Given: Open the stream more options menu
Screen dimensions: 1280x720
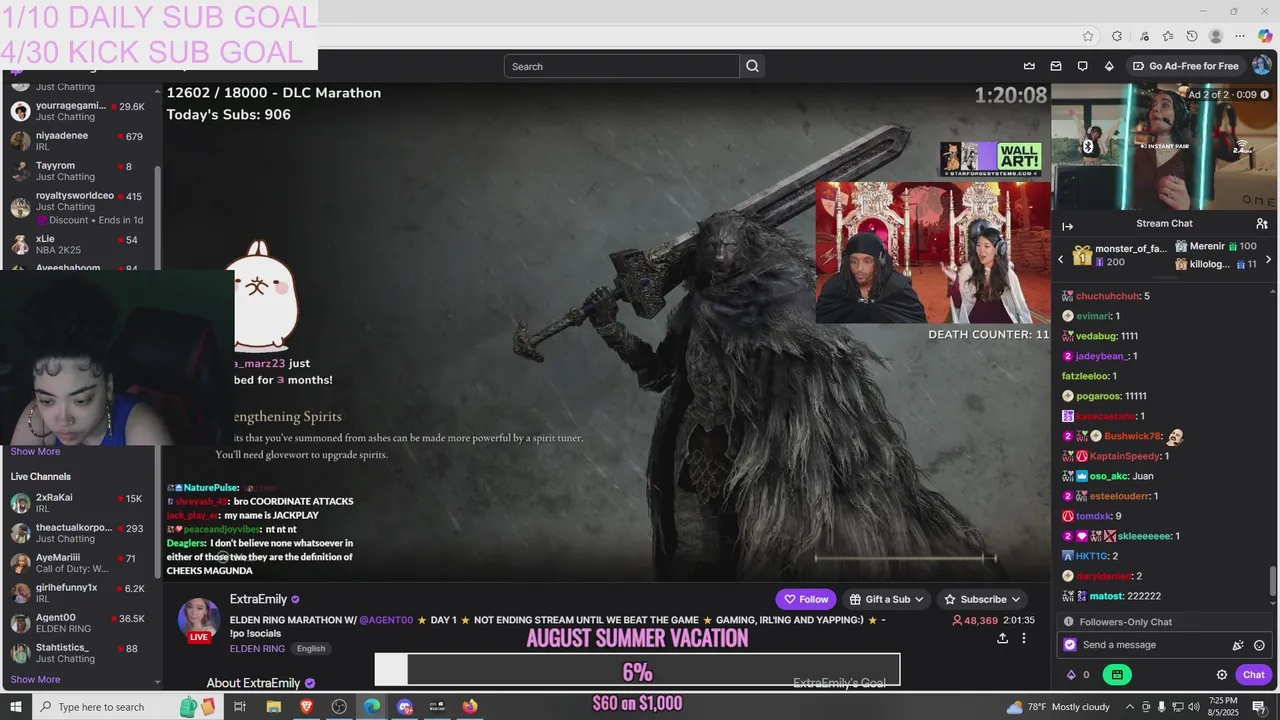Looking at the screenshot, I should pyautogui.click(x=1023, y=638).
